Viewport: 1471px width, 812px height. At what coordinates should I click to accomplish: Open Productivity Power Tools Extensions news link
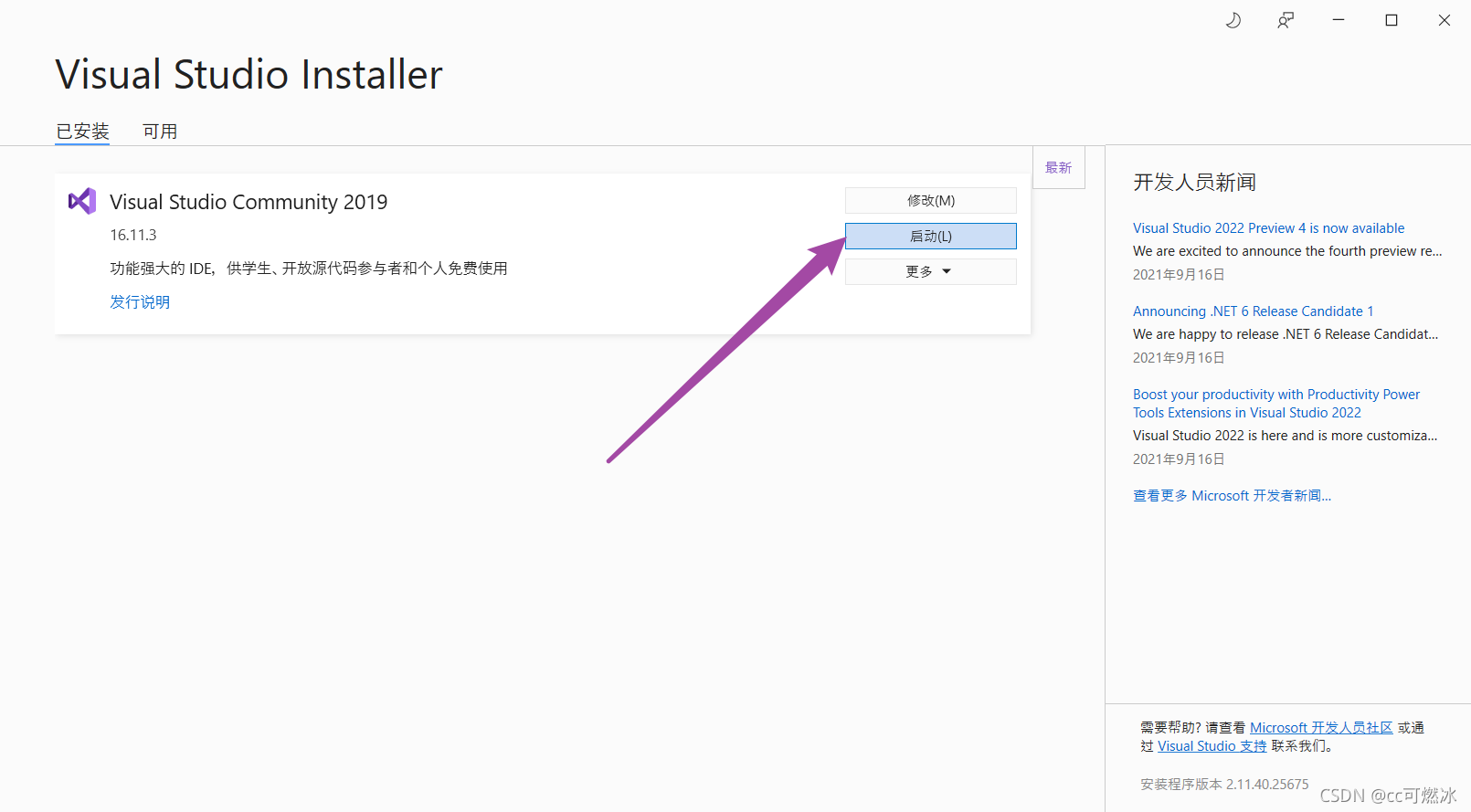(1276, 404)
